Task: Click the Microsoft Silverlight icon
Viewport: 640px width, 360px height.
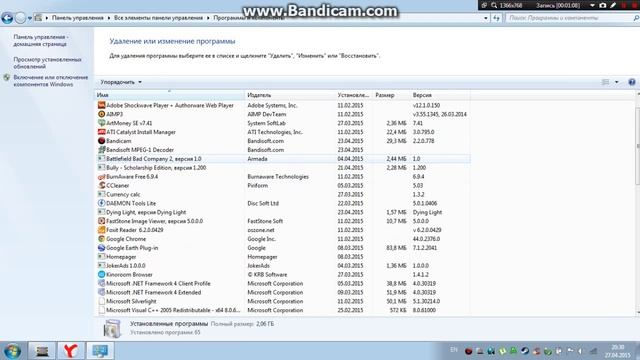Action: [x=102, y=301]
